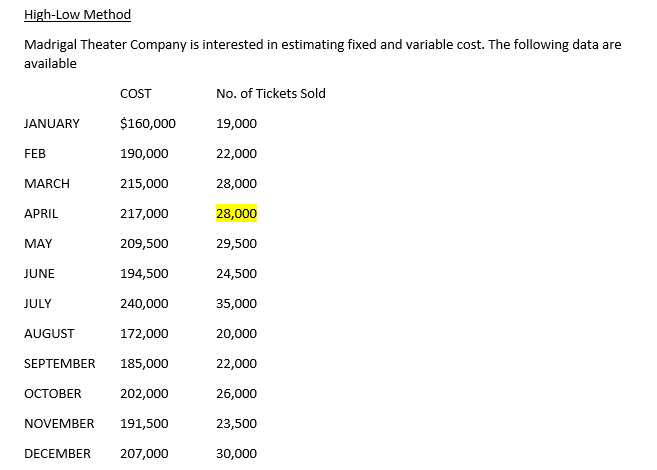Click January's 19,000 tickets value
The width and height of the screenshot is (657, 470).
[x=236, y=124]
